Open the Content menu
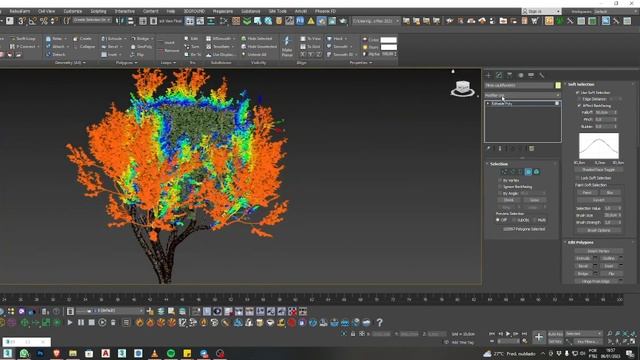The height and width of the screenshot is (360, 640). pos(150,11)
